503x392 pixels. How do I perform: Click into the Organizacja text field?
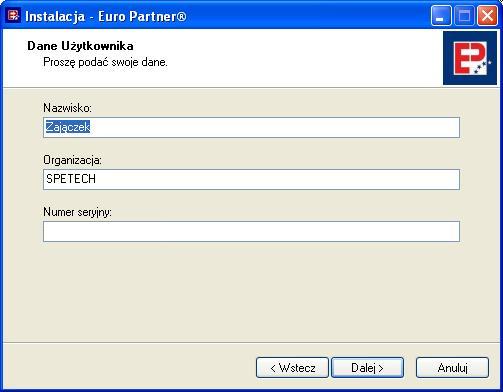pos(251,179)
